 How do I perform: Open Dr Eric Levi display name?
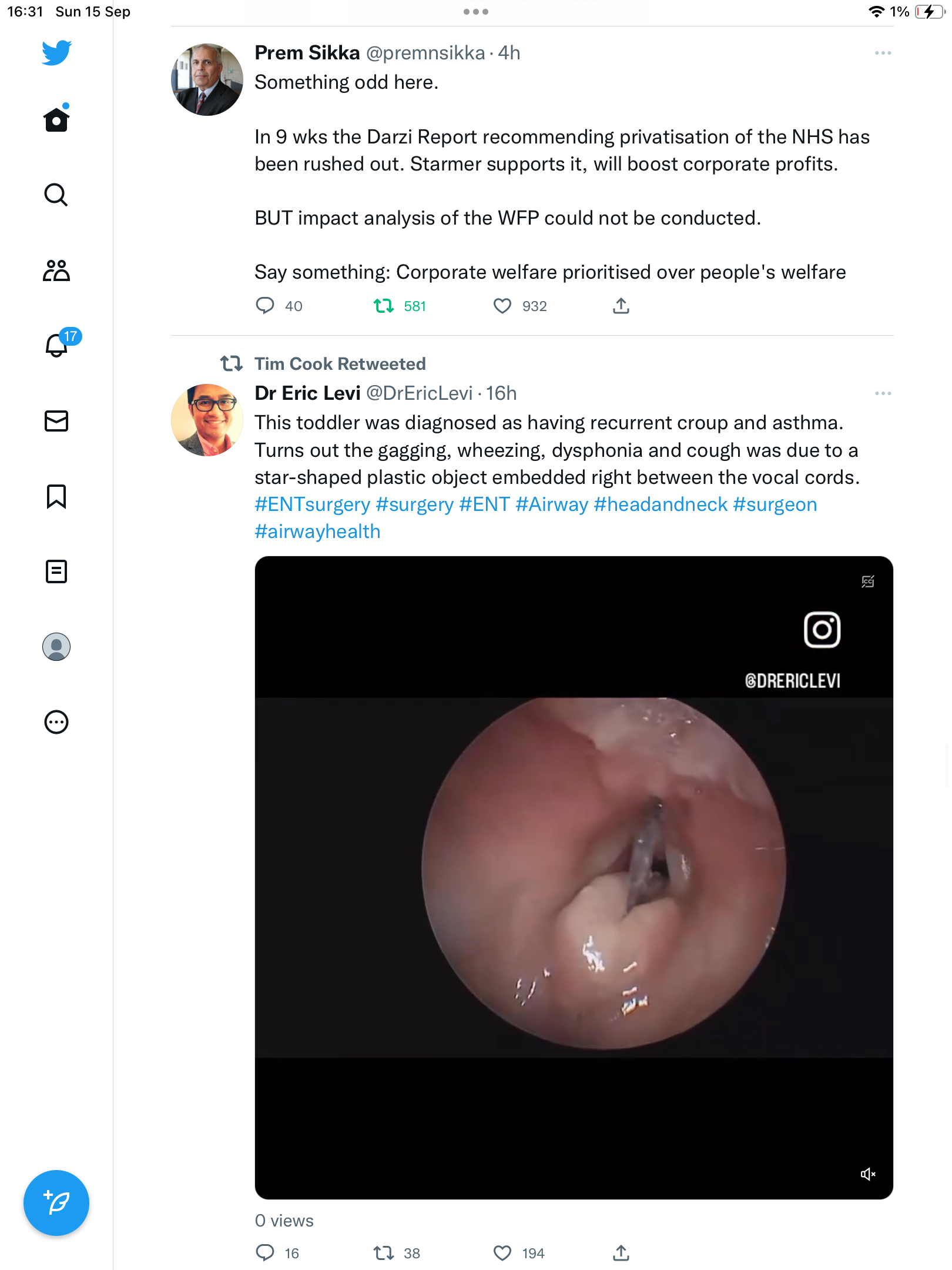click(x=307, y=393)
